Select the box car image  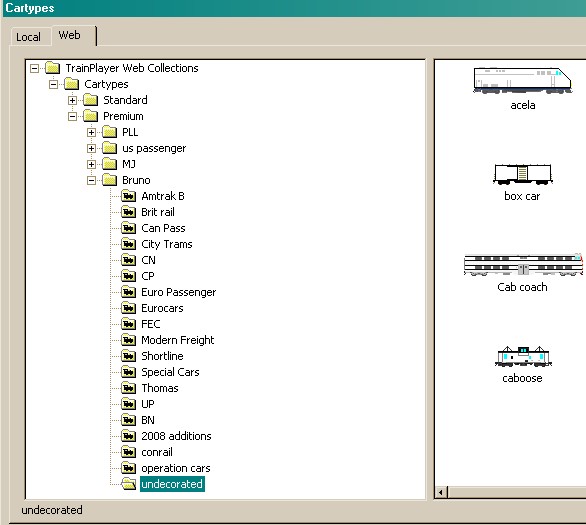(522, 175)
